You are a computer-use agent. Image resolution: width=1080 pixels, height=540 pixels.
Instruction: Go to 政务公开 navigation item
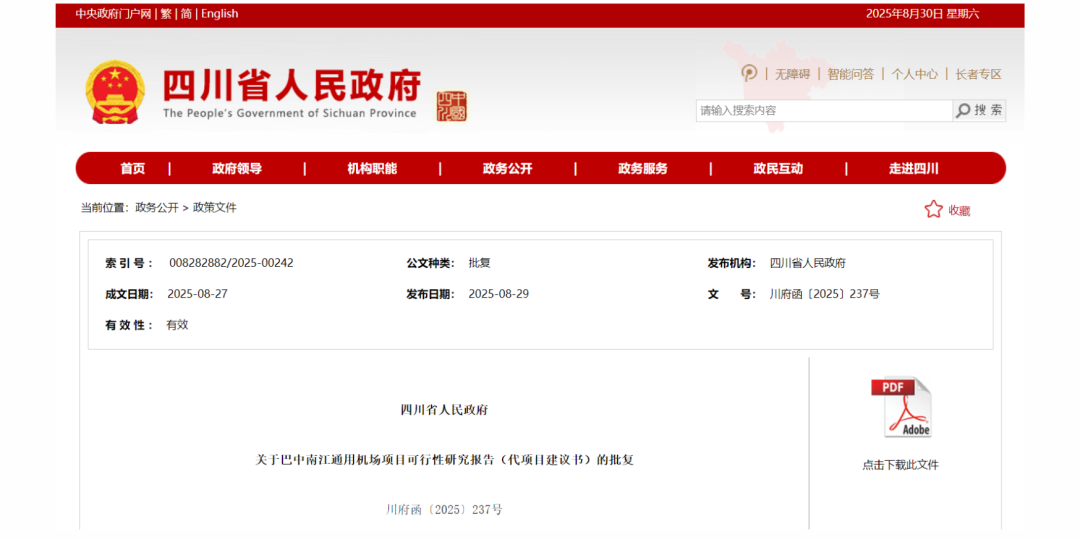tap(507, 168)
